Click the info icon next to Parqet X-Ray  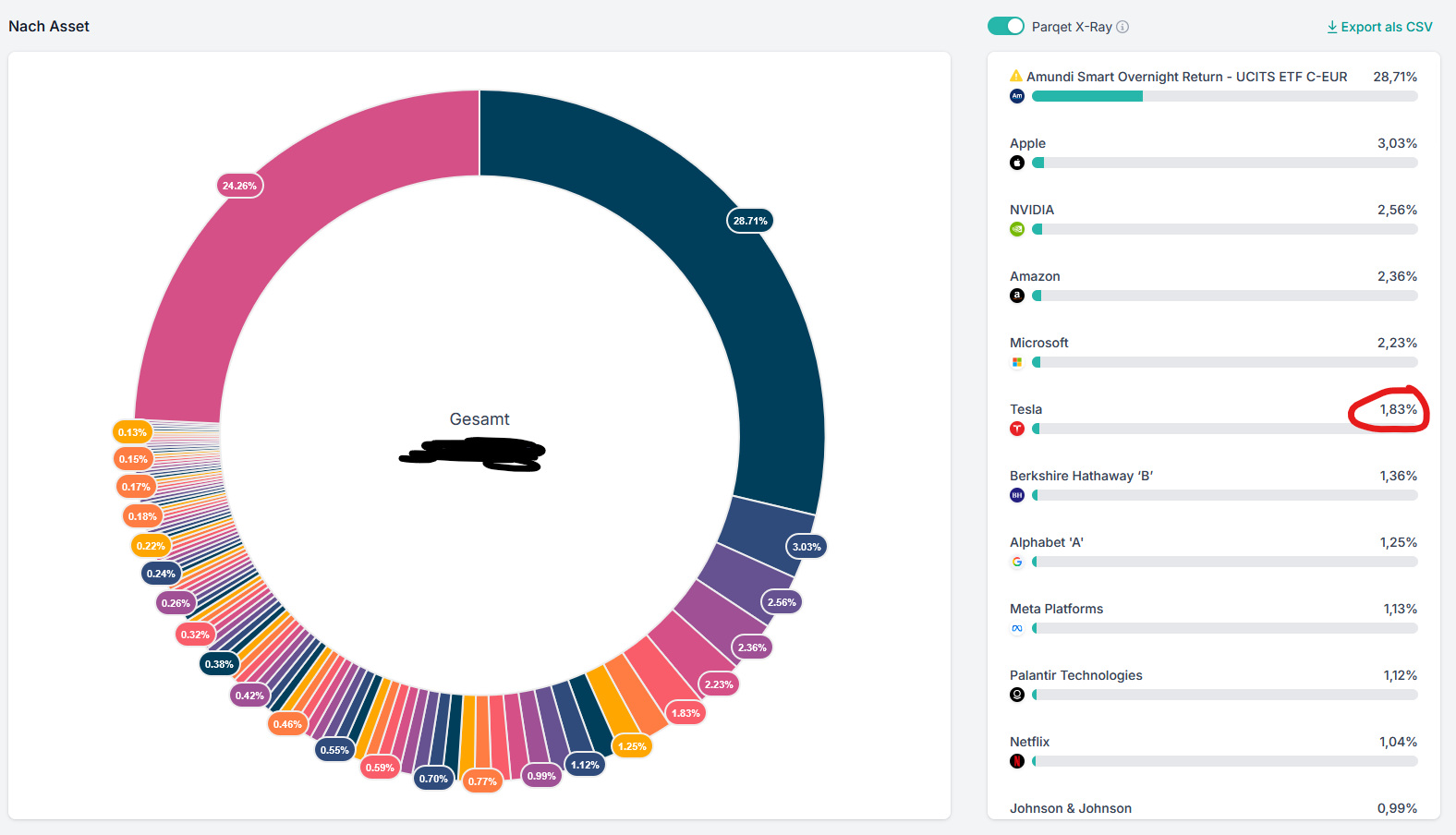click(1122, 27)
